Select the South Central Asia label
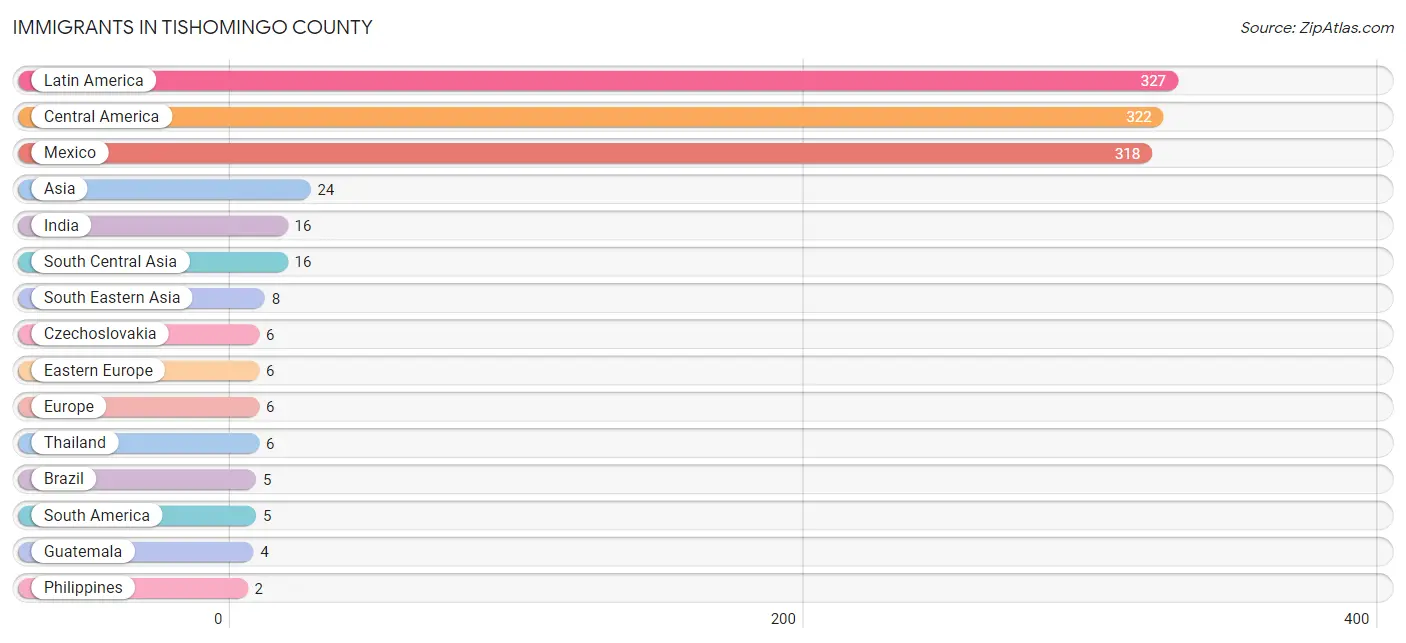The height and width of the screenshot is (643, 1406). tap(110, 261)
